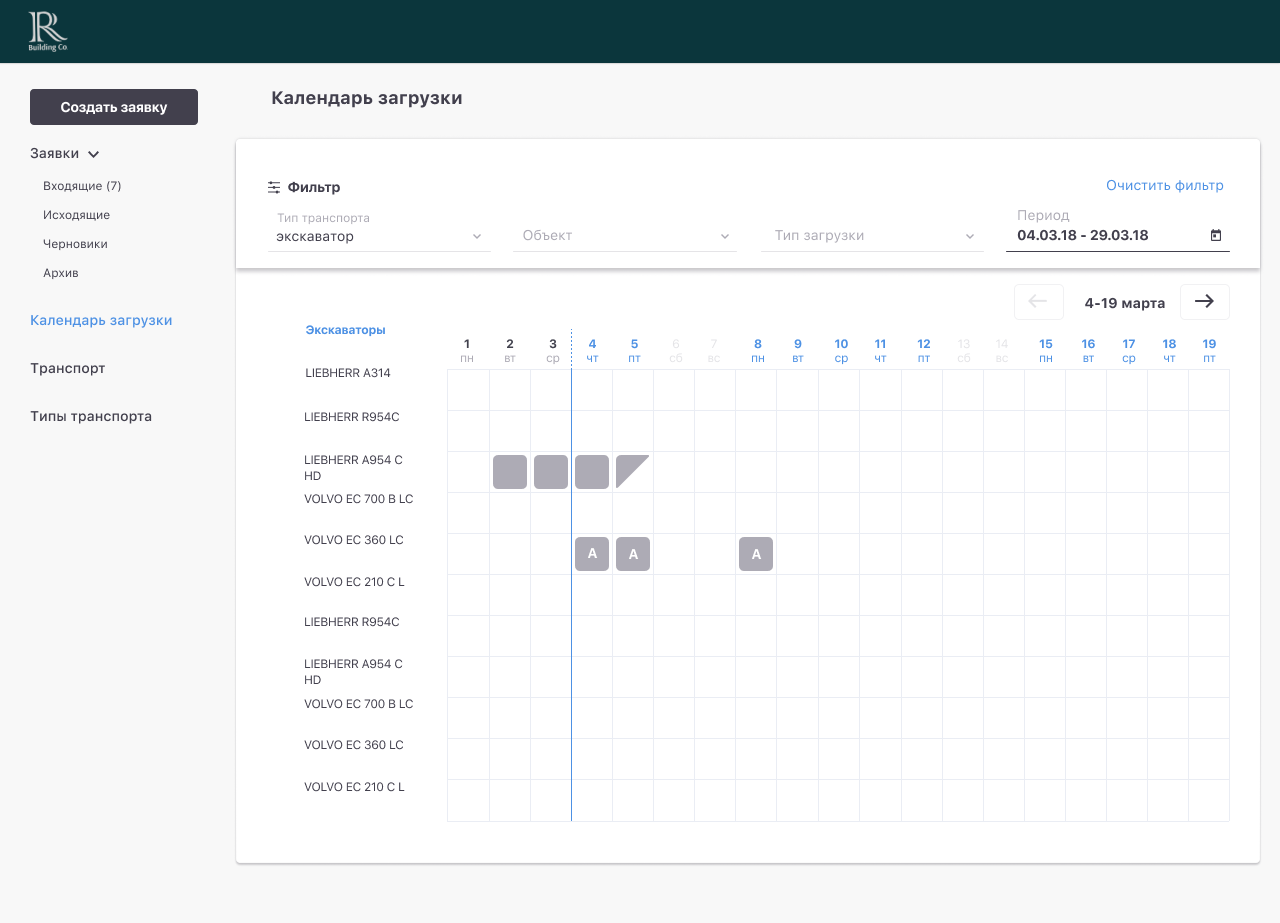
Task: Go to next date range arrow
Action: tap(1205, 302)
